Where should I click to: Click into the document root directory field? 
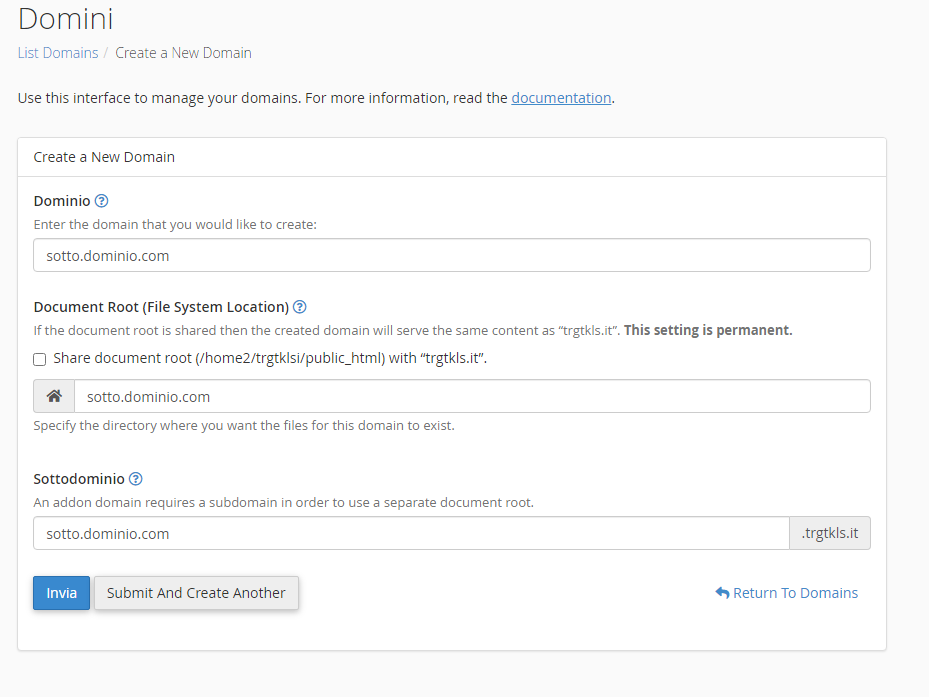tap(471, 396)
